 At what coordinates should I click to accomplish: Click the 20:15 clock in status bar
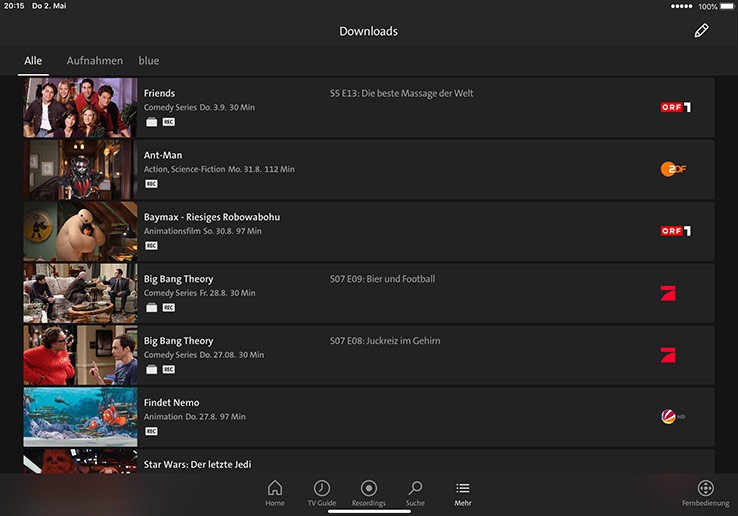click(14, 6)
